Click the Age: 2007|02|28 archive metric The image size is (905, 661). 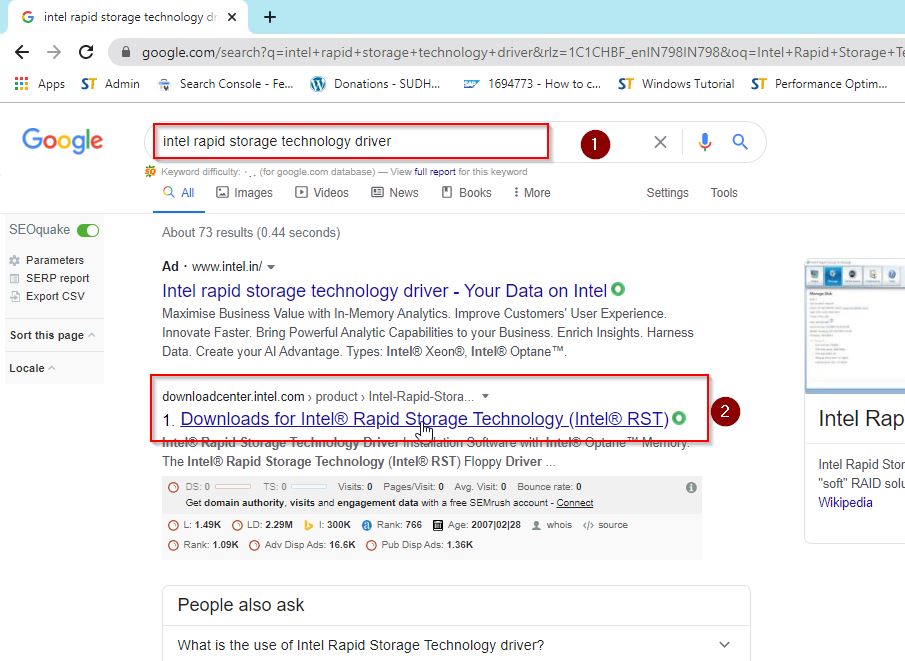point(477,525)
